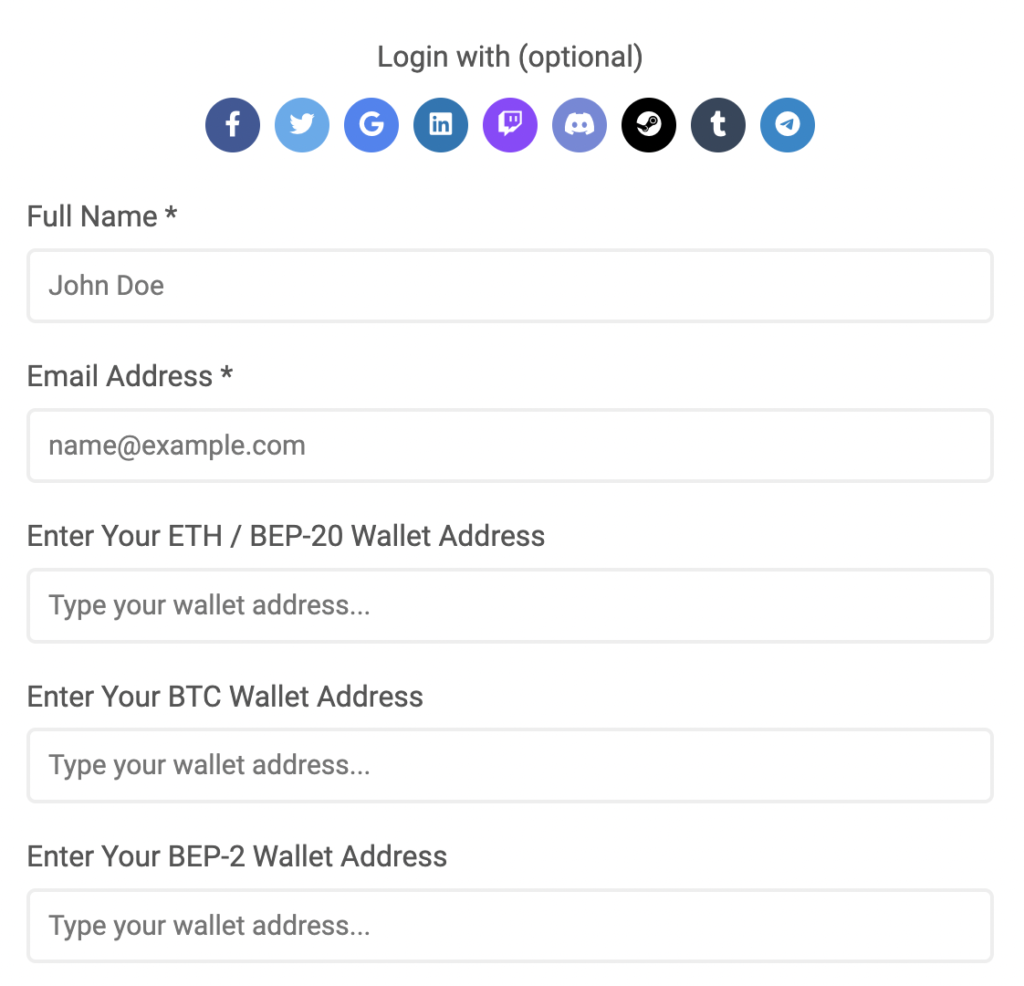Click the "Enter Your BTC Wallet Address" label

(x=225, y=696)
